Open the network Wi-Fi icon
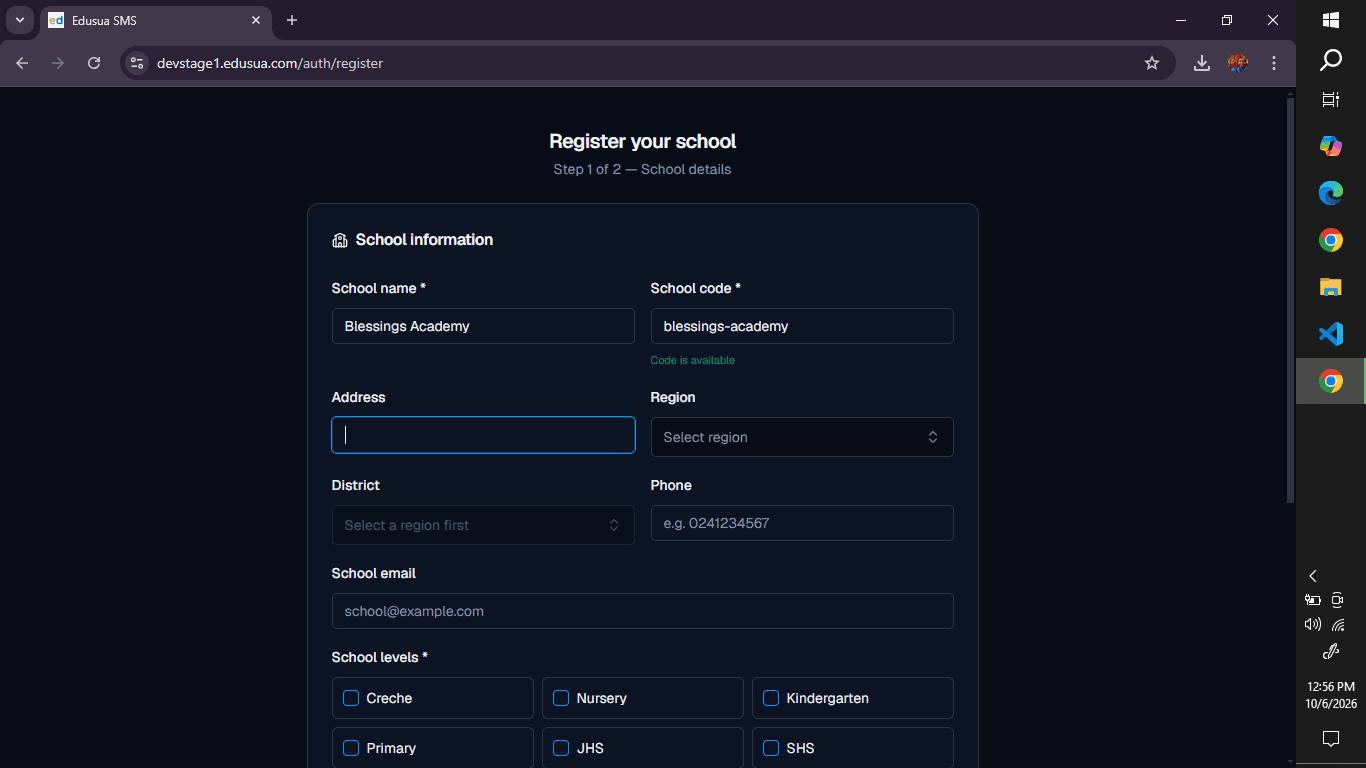 tap(1338, 624)
